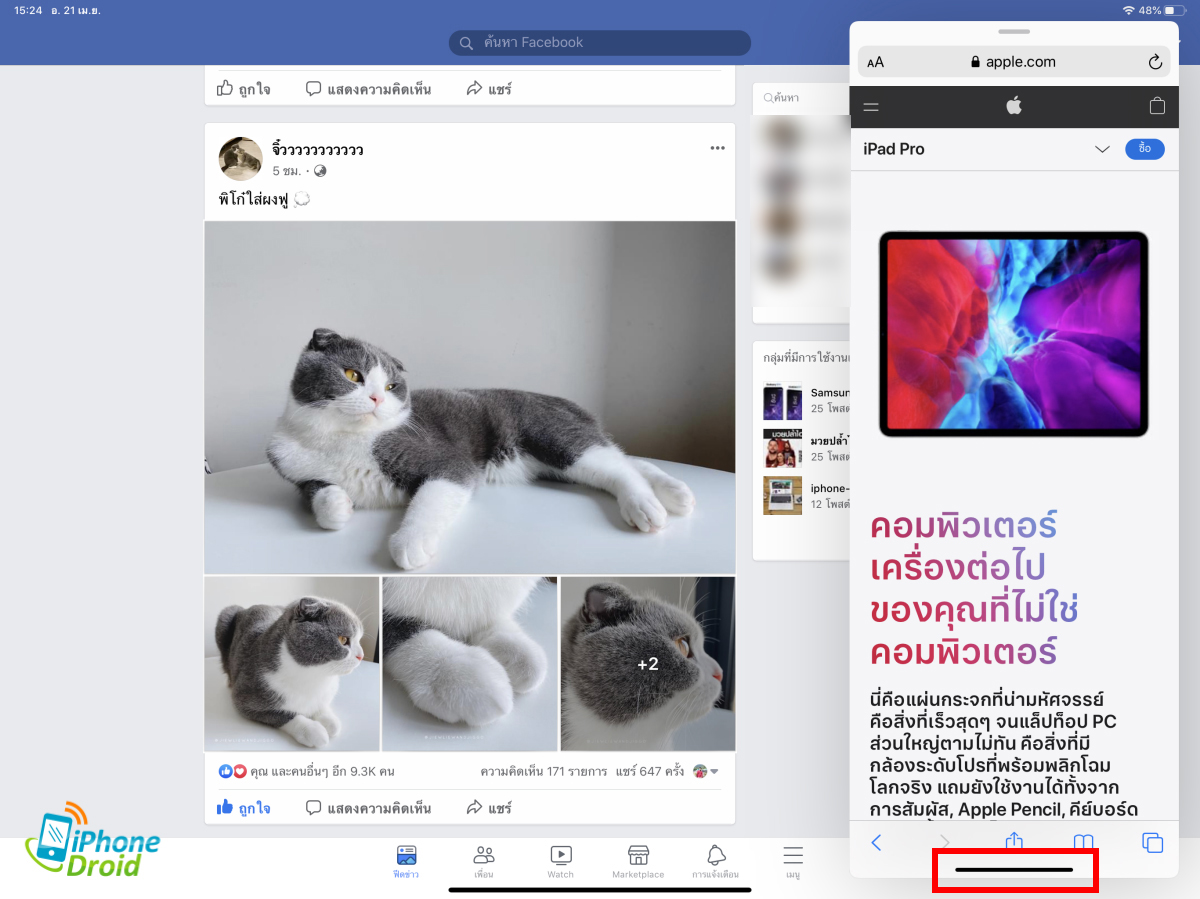Reload the apple.com page in Safari
The height and width of the screenshot is (899, 1200).
click(x=1155, y=62)
